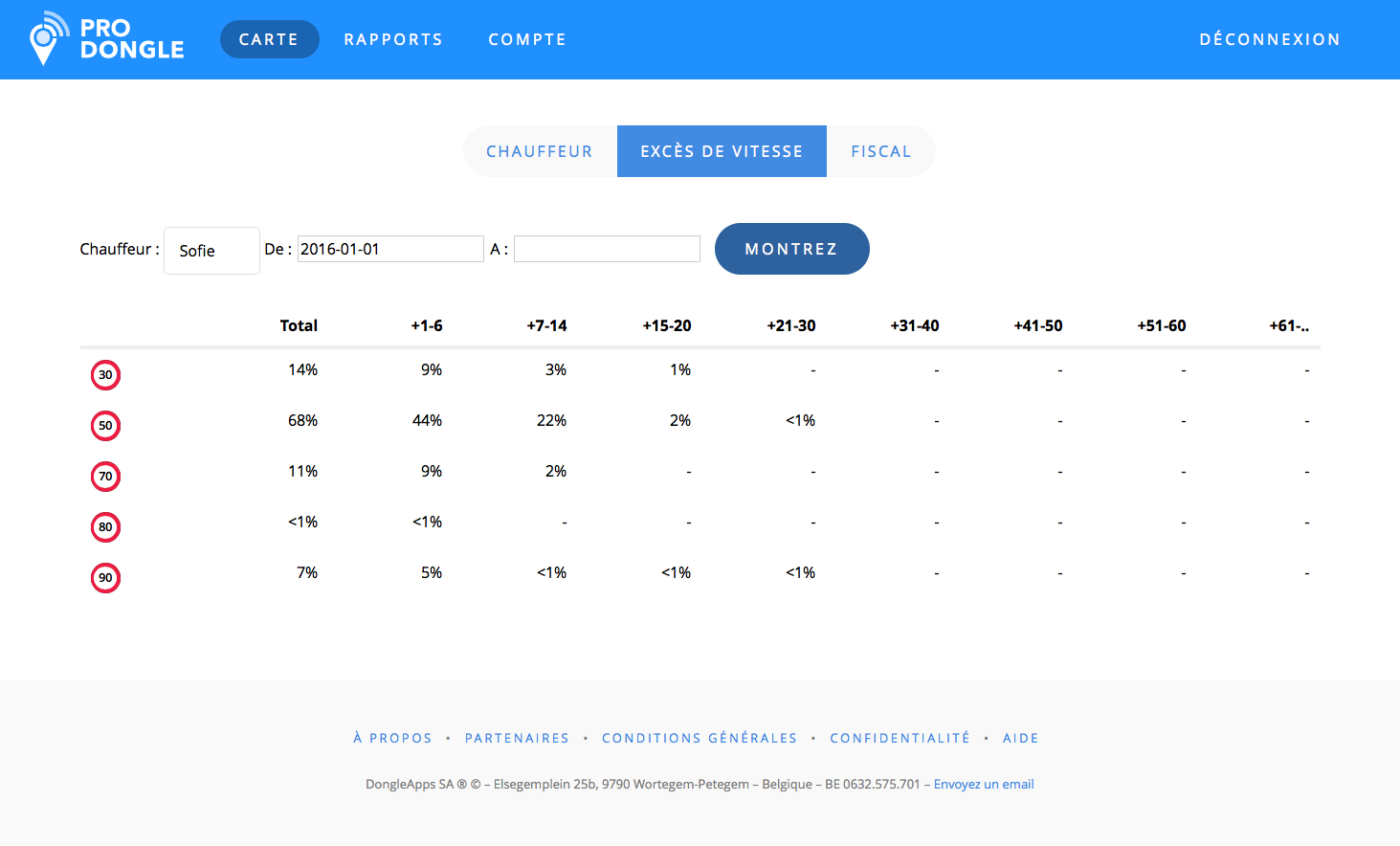The image size is (1400, 846).
Task: Go to the Rapports menu
Action: point(393,39)
